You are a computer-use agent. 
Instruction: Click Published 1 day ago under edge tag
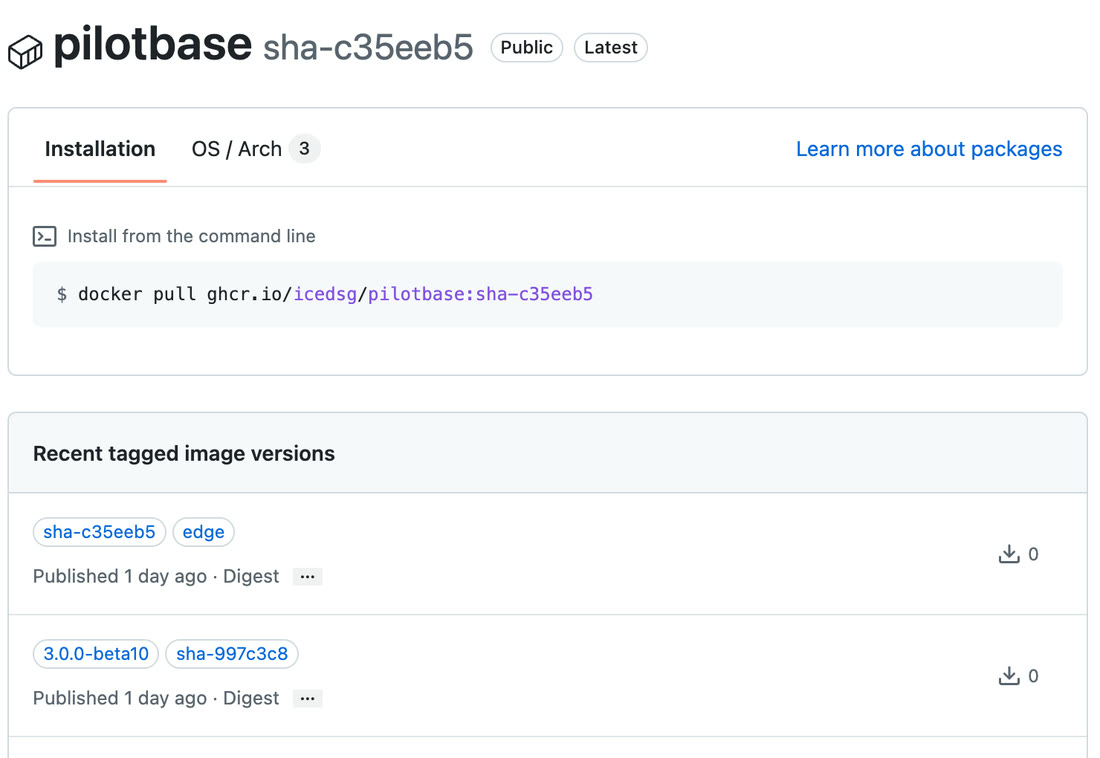[x=120, y=576]
